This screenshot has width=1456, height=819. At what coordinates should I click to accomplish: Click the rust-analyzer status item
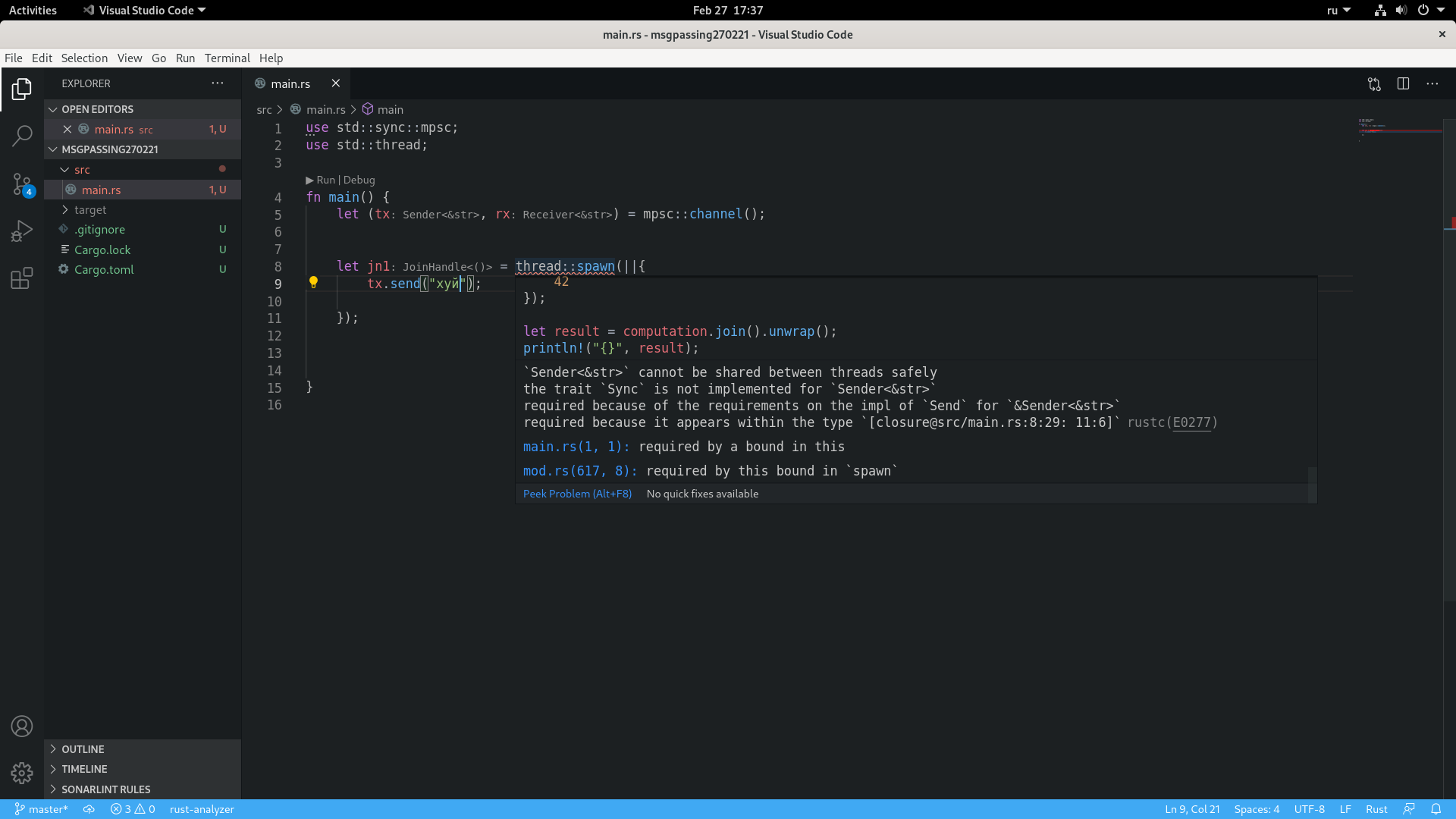click(x=202, y=809)
